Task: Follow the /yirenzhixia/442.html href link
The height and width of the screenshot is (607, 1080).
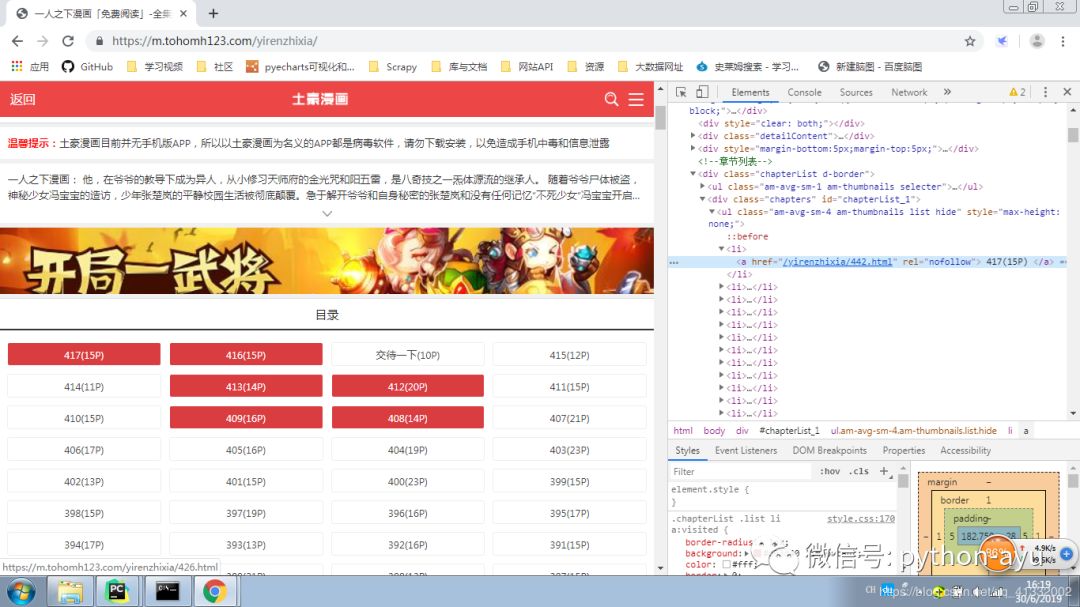Action: point(837,262)
